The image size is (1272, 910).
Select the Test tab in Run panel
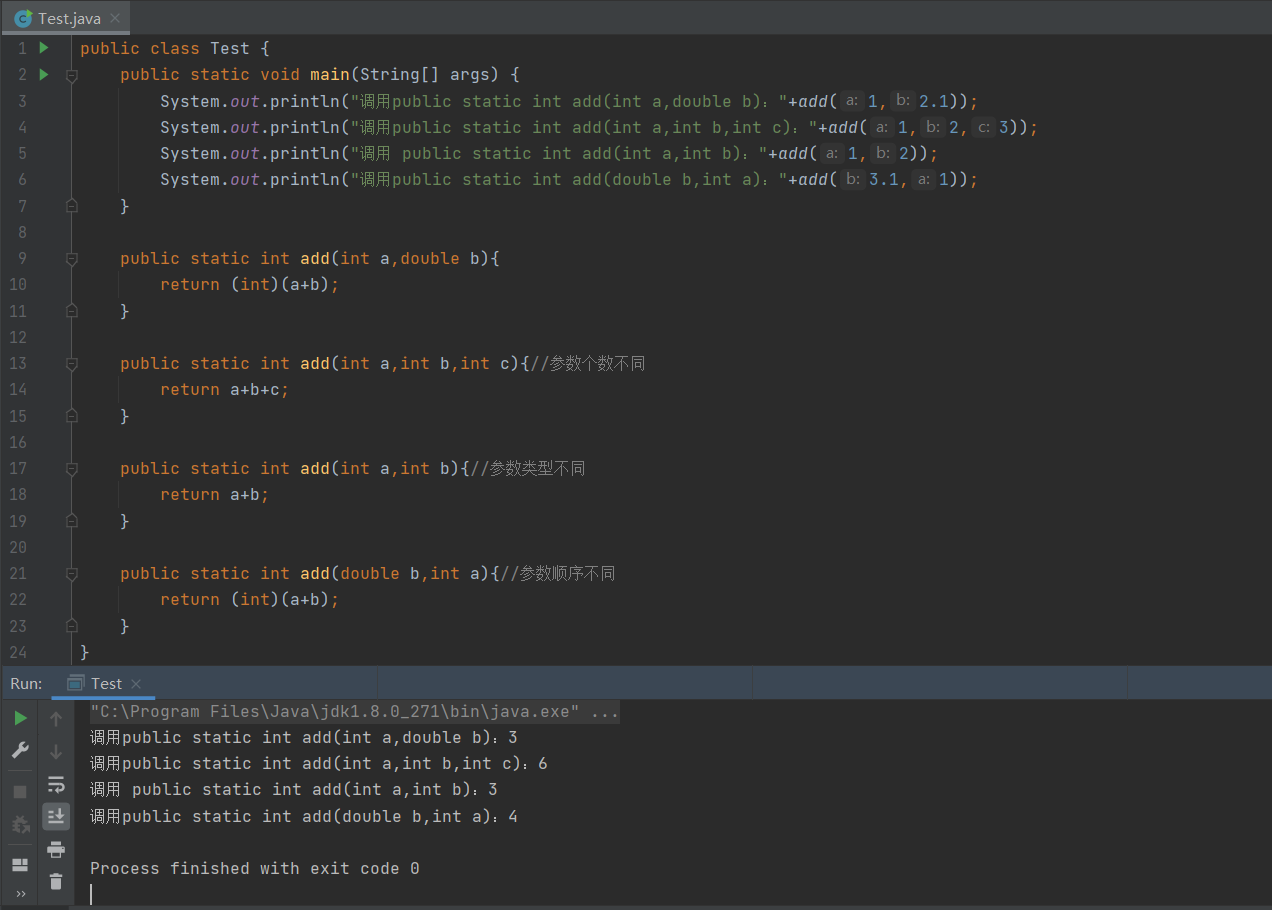104,684
